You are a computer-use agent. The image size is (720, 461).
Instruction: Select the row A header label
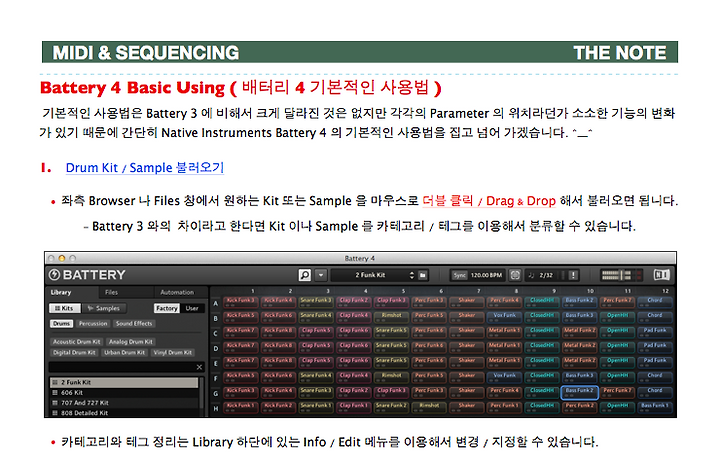[x=215, y=304]
